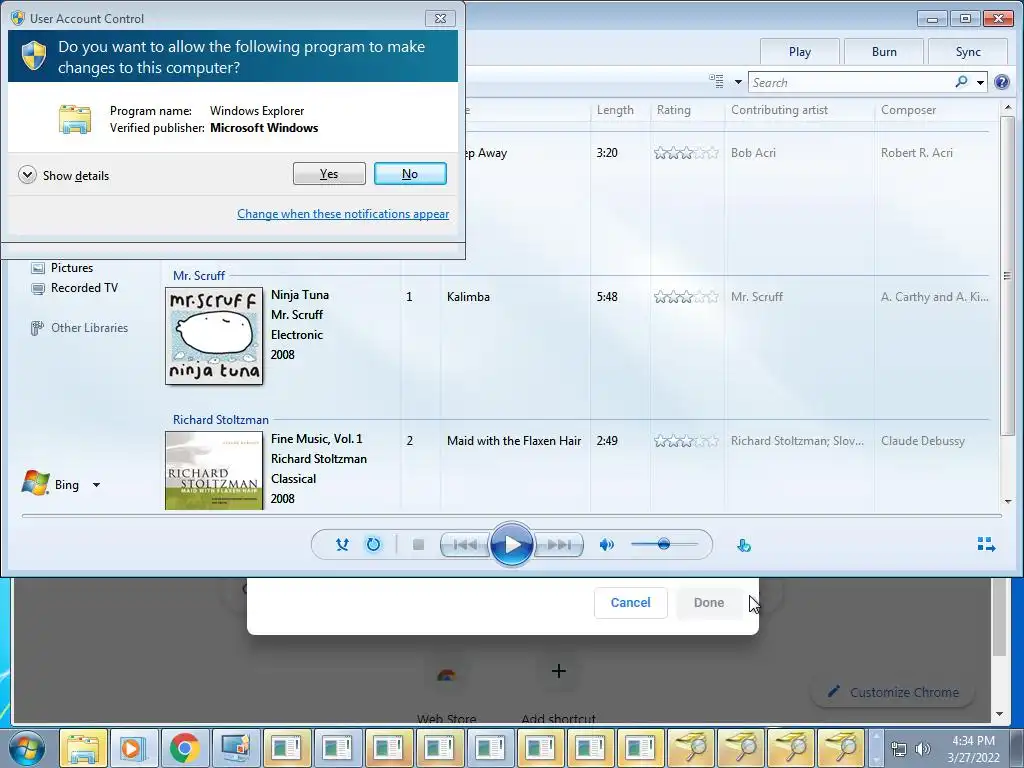Click the icon right of the volume slider
The width and height of the screenshot is (1024, 768).
[744, 545]
